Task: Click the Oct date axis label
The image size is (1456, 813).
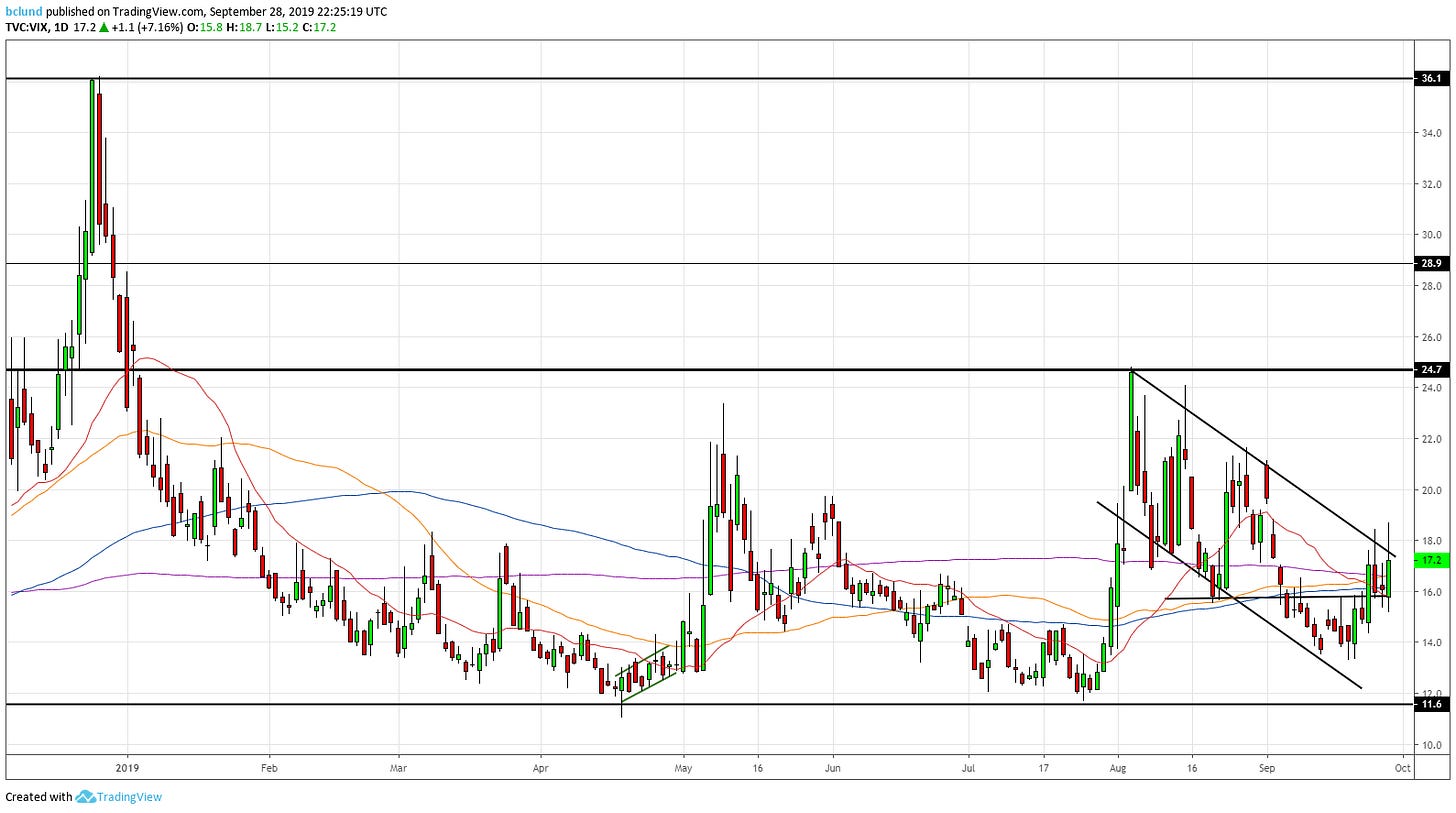Action: 1402,768
